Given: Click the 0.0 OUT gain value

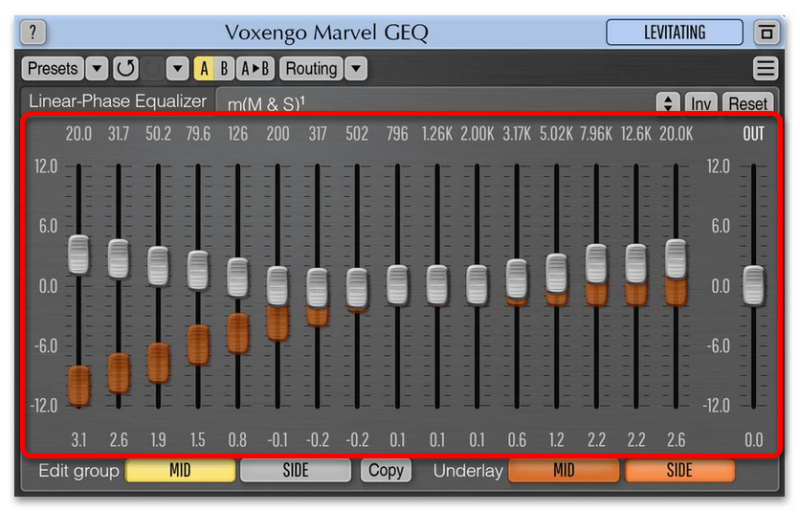Looking at the screenshot, I should coord(754,440).
